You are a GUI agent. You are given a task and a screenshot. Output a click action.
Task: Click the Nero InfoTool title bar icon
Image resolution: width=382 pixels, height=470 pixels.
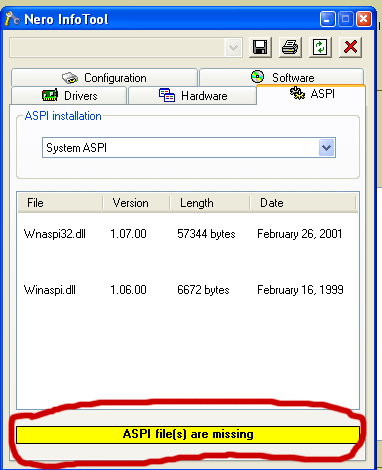point(12,19)
